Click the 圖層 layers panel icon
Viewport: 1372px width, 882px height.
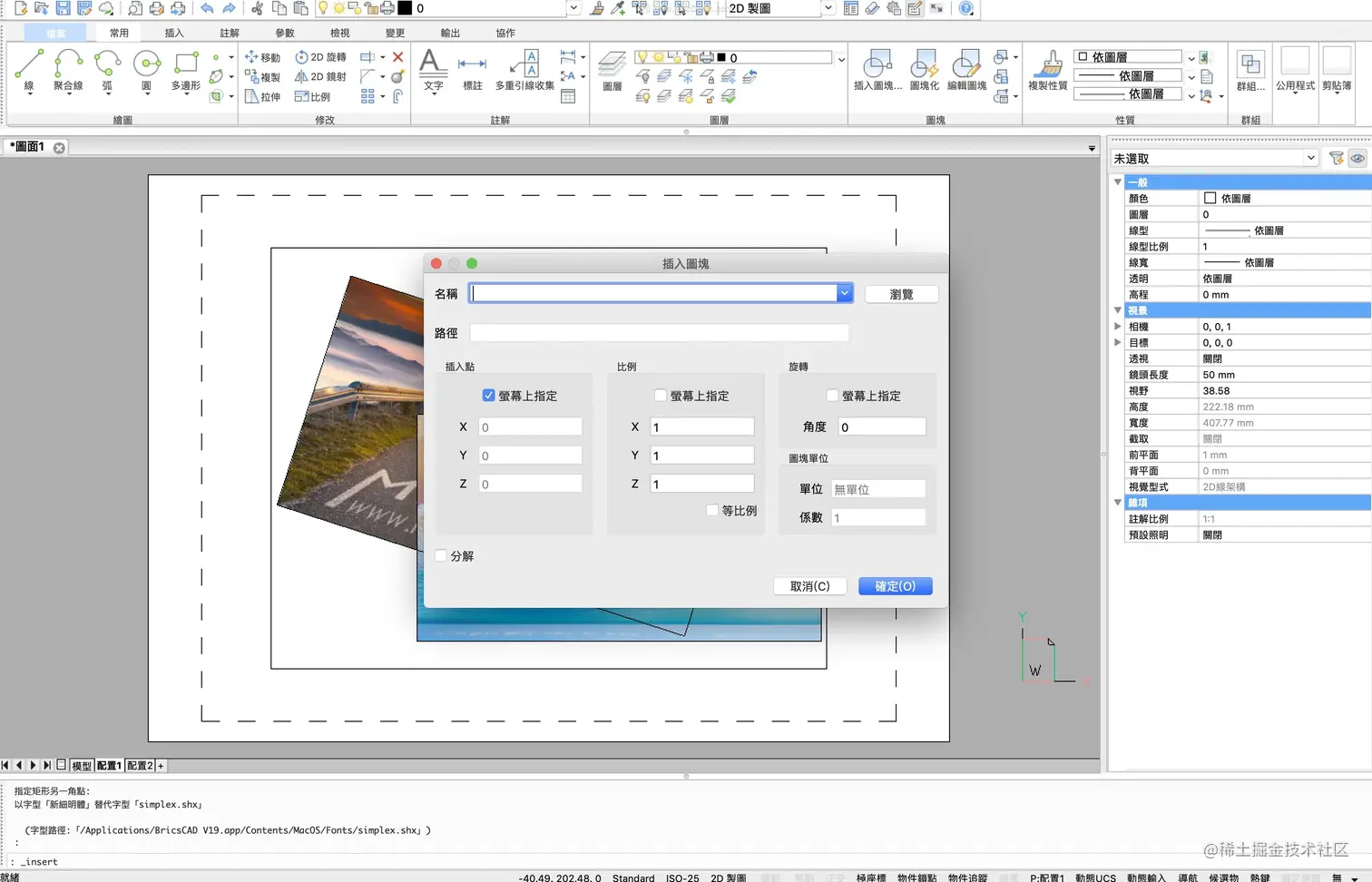point(612,71)
